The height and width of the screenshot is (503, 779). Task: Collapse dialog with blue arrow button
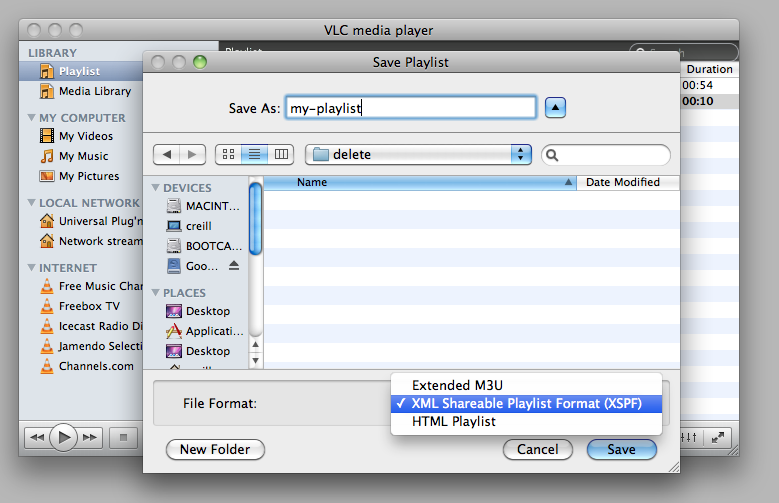pos(555,107)
